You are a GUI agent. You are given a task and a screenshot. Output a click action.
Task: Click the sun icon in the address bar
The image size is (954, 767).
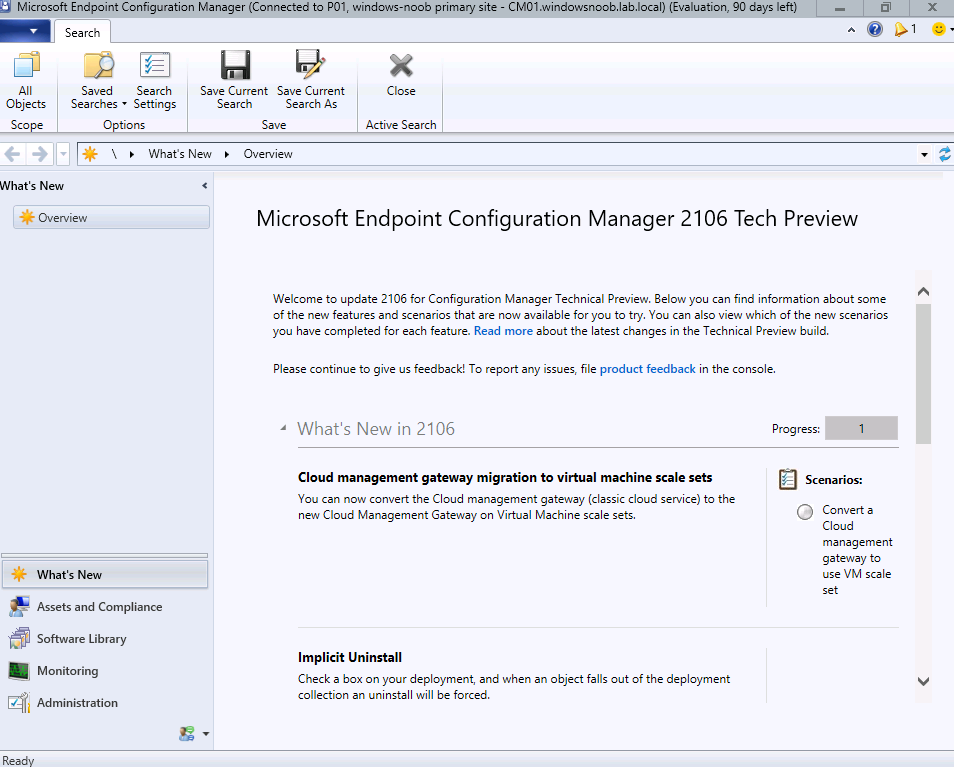(x=90, y=154)
